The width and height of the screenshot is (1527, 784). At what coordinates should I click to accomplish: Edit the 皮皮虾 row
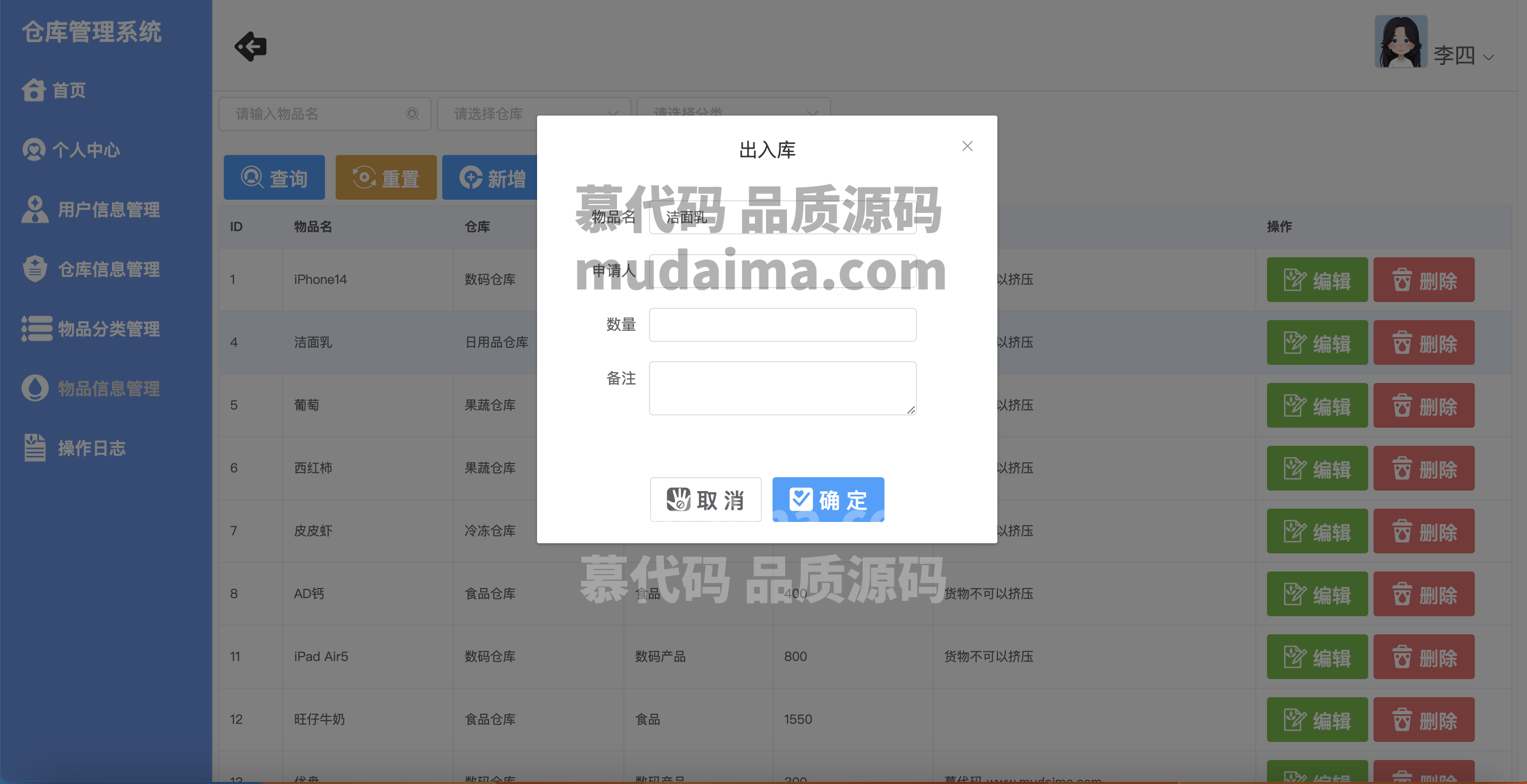(x=1317, y=531)
